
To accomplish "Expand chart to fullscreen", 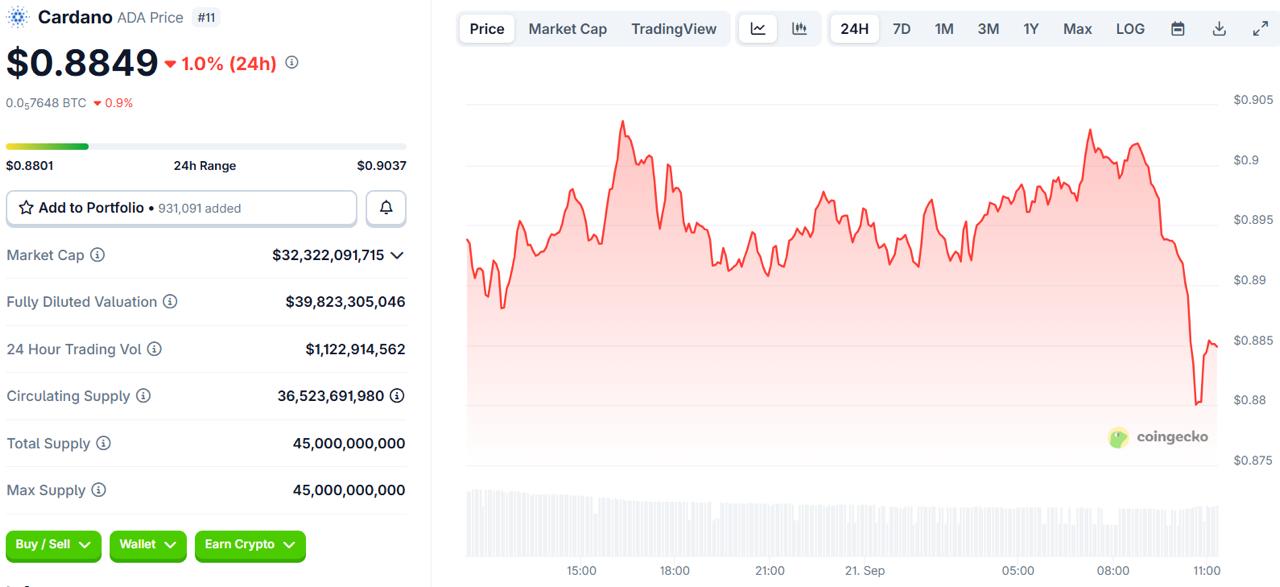I will tap(1260, 29).
